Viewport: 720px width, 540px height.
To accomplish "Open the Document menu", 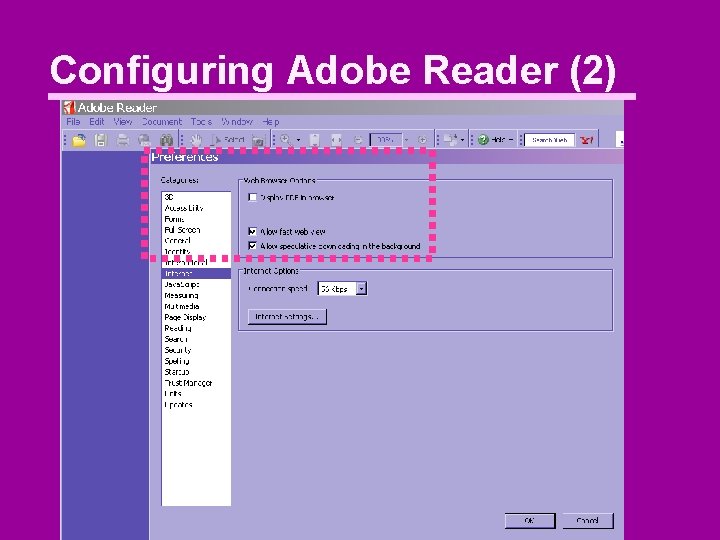I will [162, 122].
